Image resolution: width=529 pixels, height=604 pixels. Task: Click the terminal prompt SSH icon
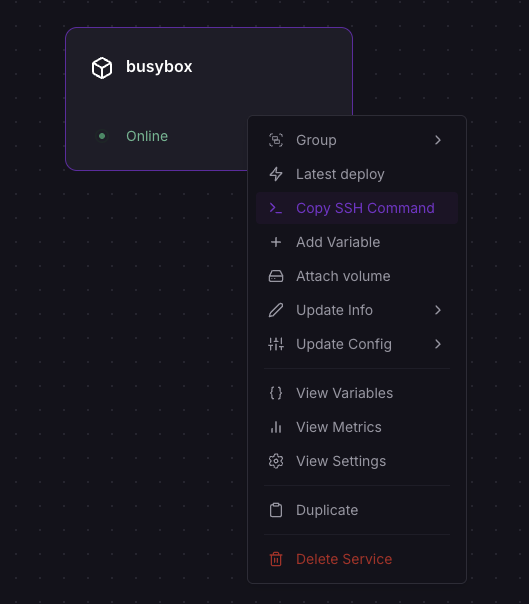[276, 208]
